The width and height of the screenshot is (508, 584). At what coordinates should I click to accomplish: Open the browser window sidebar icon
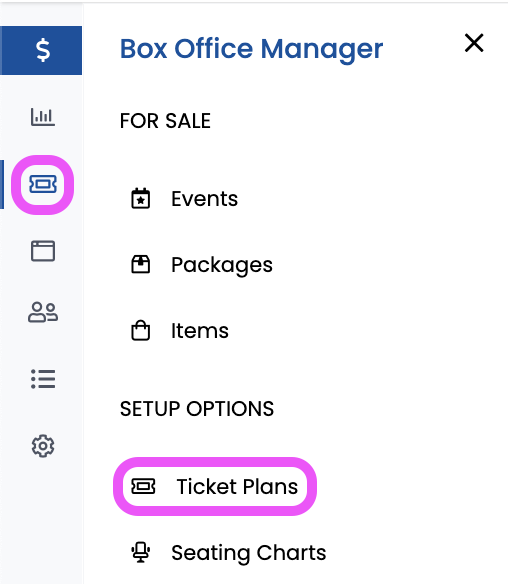[x=43, y=251]
